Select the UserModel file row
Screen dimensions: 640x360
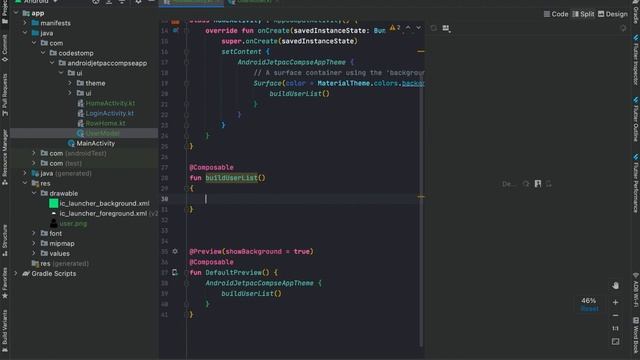pos(84,133)
